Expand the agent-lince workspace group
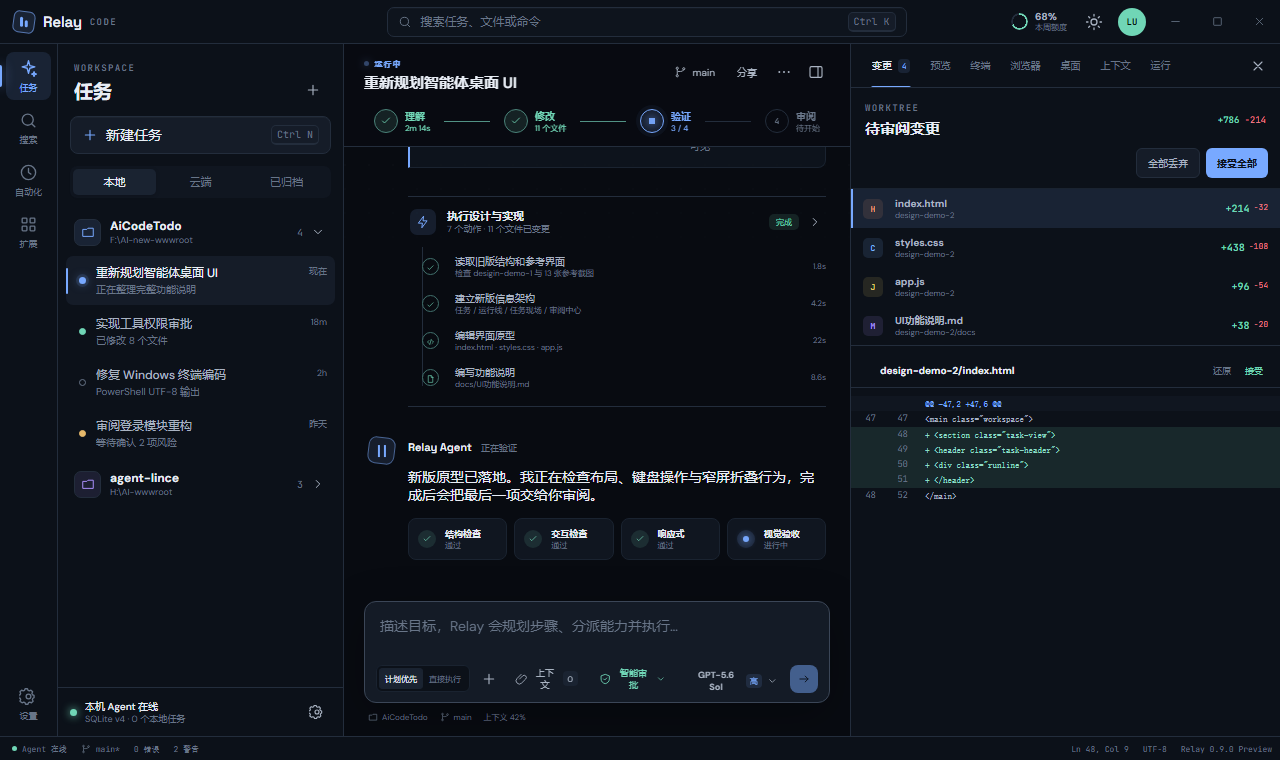Screen dimensions: 1280x760 pyautogui.click(x=319, y=484)
